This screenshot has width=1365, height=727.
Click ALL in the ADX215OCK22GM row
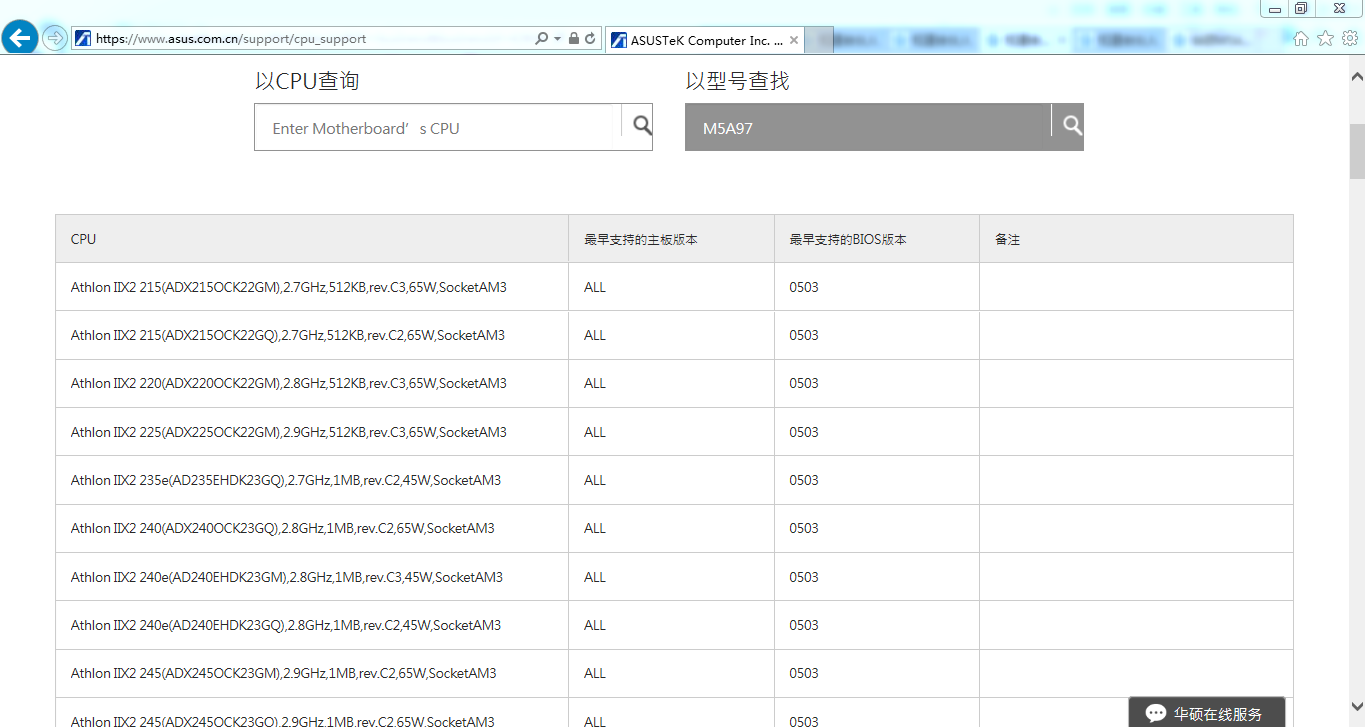(595, 287)
